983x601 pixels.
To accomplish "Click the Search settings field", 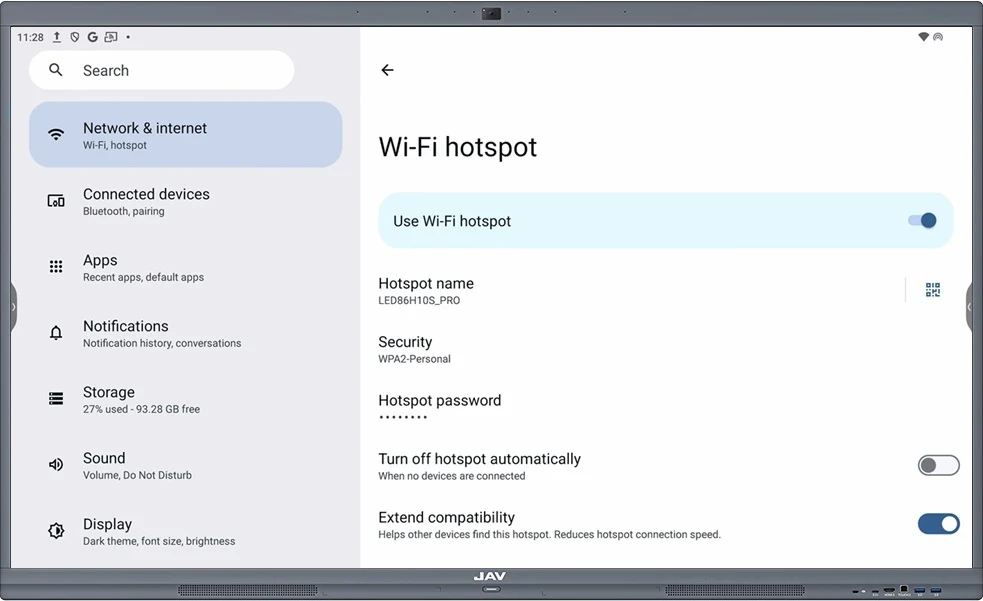I will [161, 70].
